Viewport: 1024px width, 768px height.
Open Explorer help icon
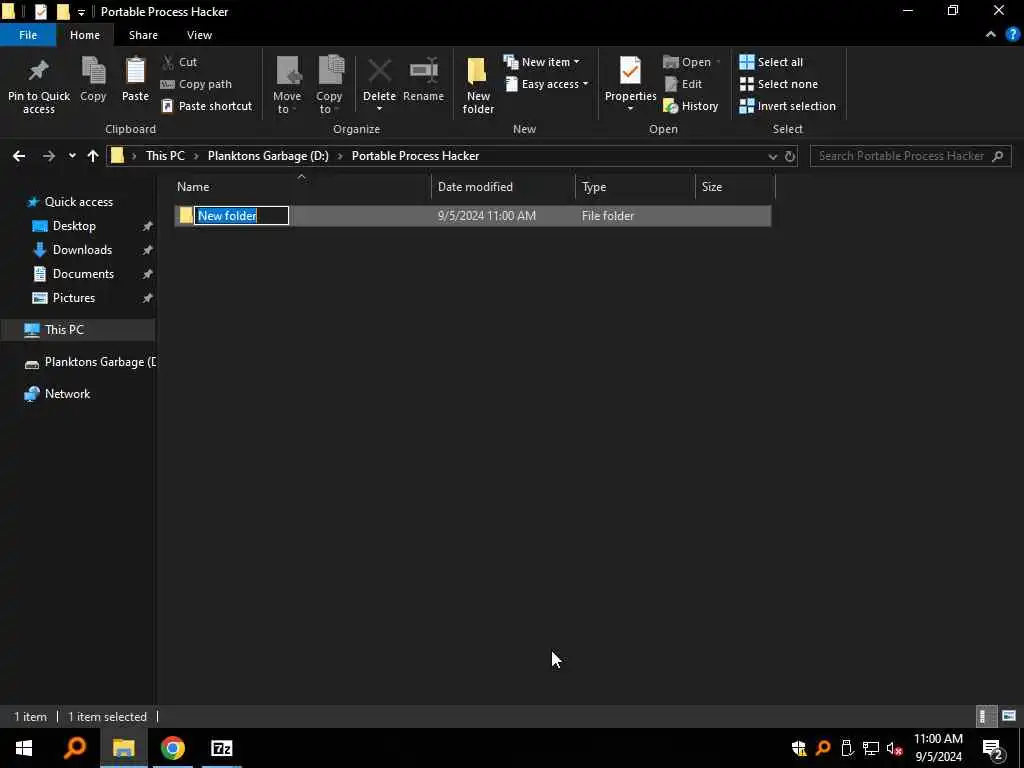coord(1012,35)
